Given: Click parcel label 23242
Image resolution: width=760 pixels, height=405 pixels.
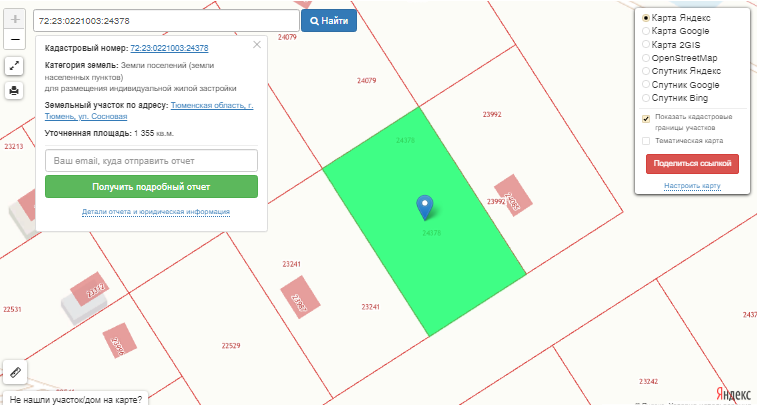Looking at the screenshot, I should (x=648, y=381).
